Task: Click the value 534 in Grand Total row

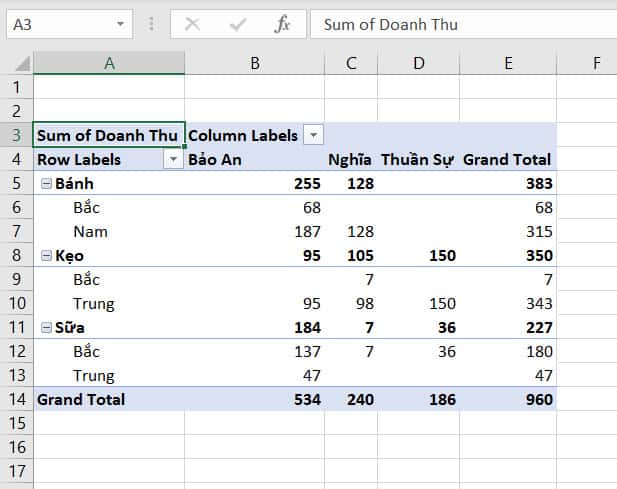Action: point(307,399)
